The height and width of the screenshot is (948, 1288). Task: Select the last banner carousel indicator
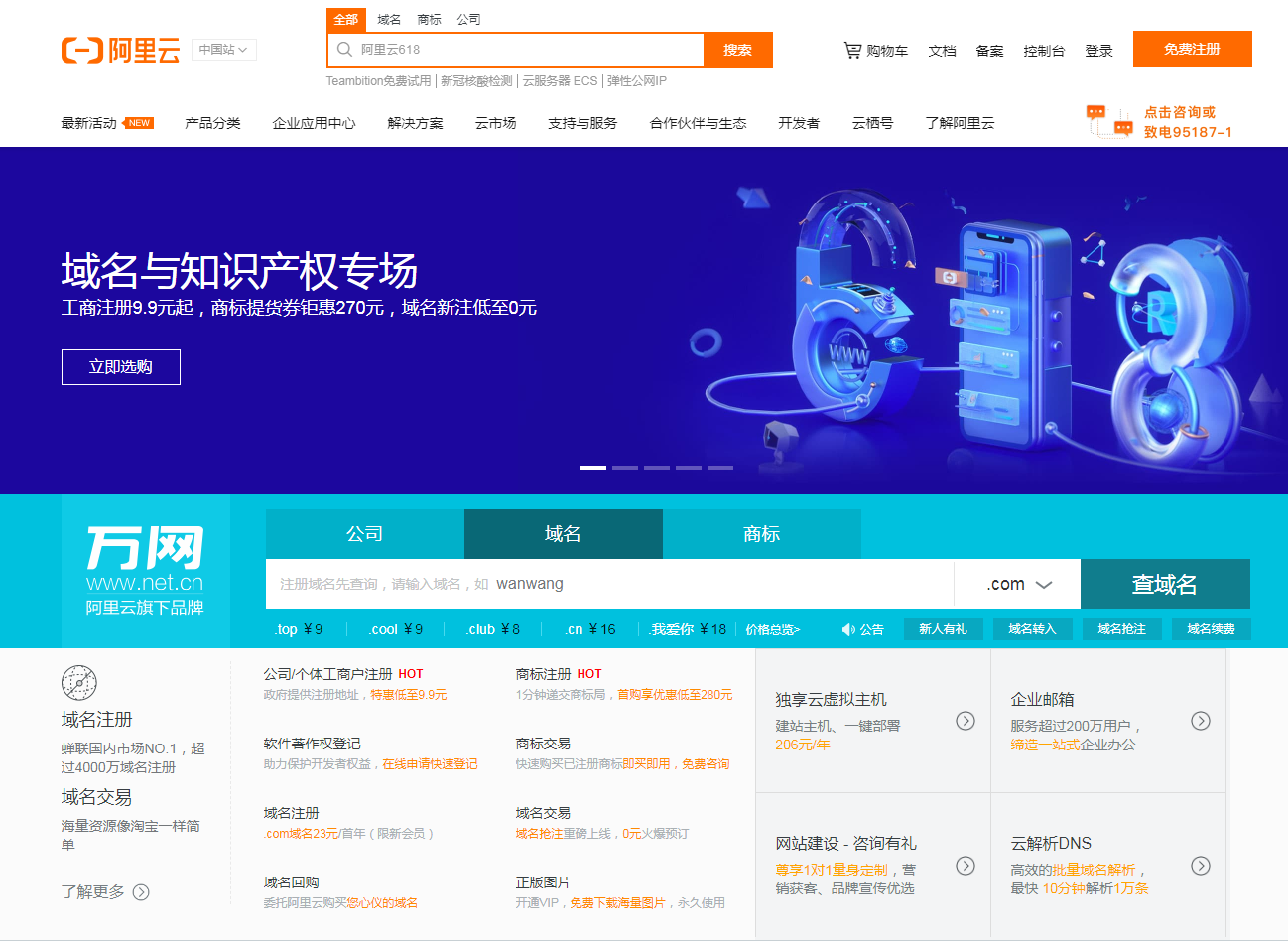click(720, 468)
